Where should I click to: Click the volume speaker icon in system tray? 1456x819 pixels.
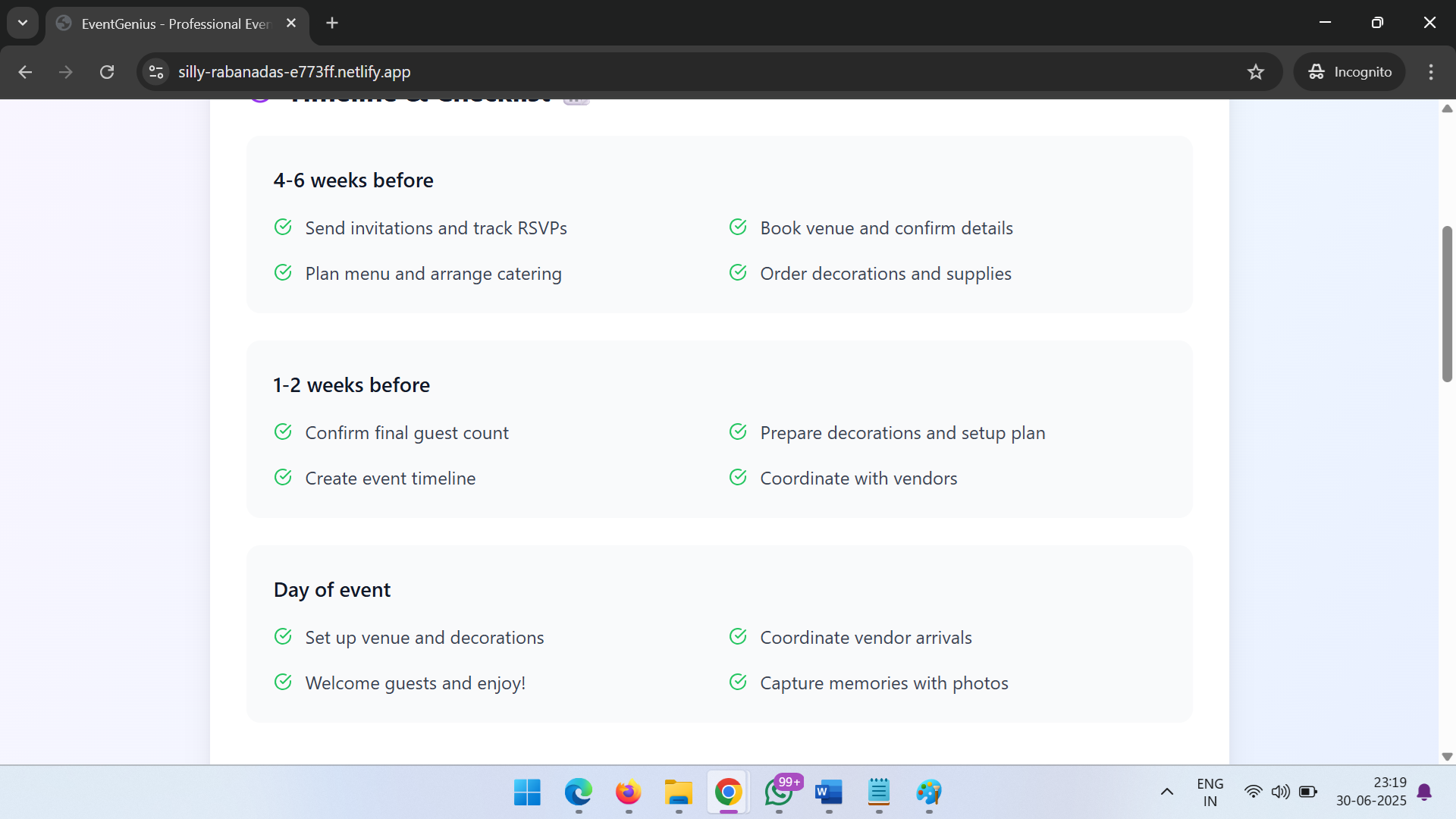click(x=1280, y=792)
